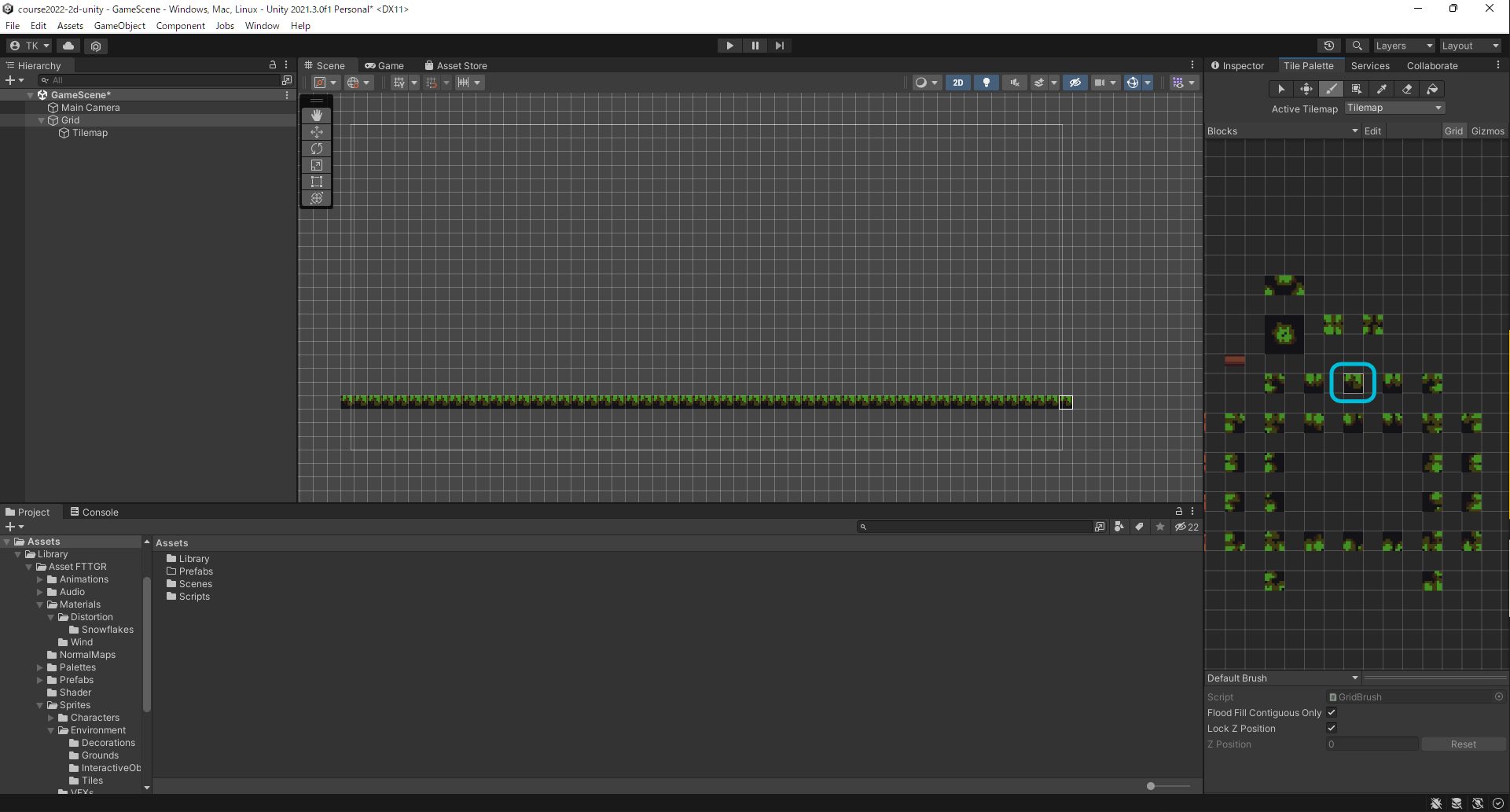1510x812 pixels.
Task: Uncheck Flood Fill Contiguous Only
Action: (1332, 712)
